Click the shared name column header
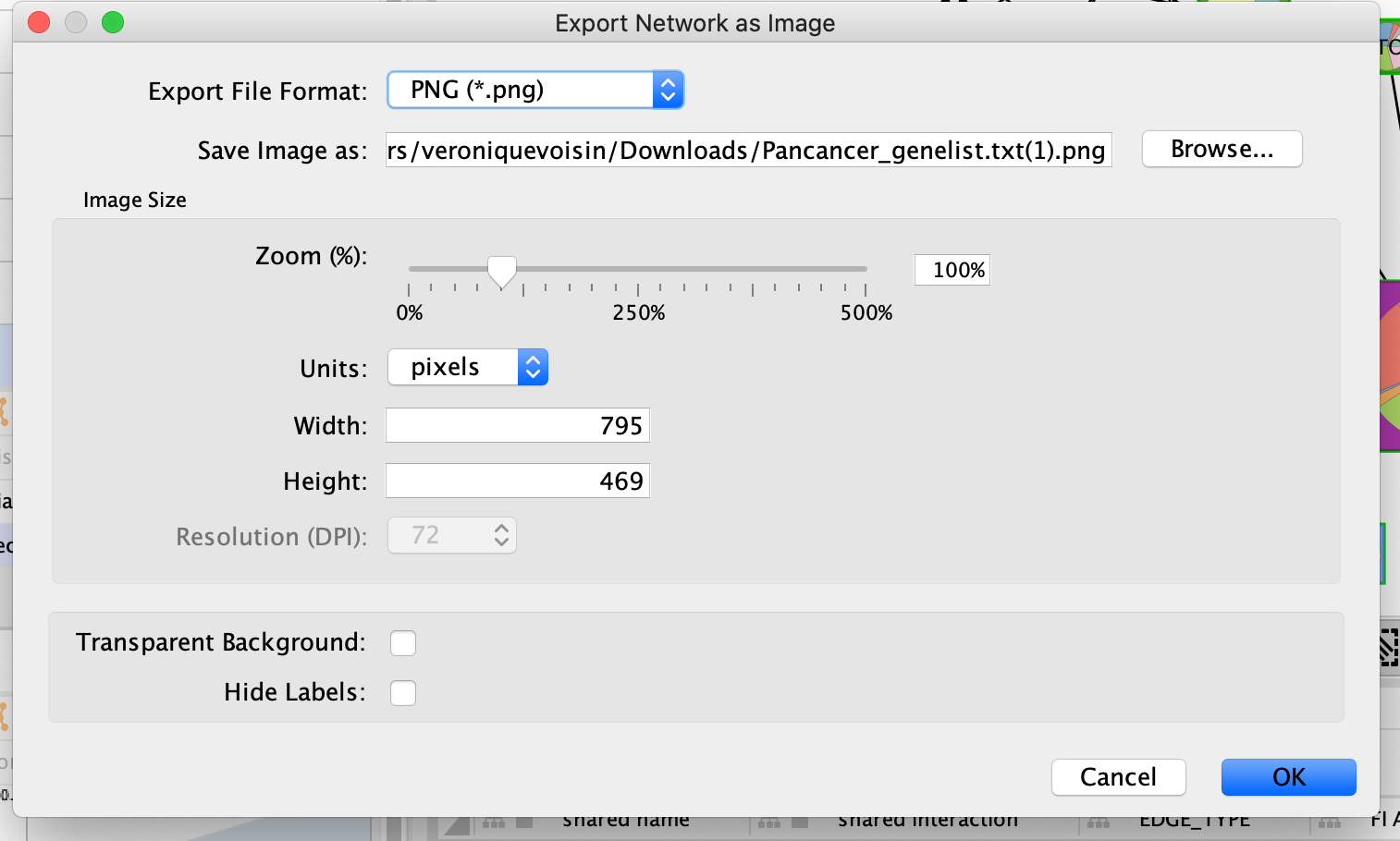1400x841 pixels. pos(626,822)
